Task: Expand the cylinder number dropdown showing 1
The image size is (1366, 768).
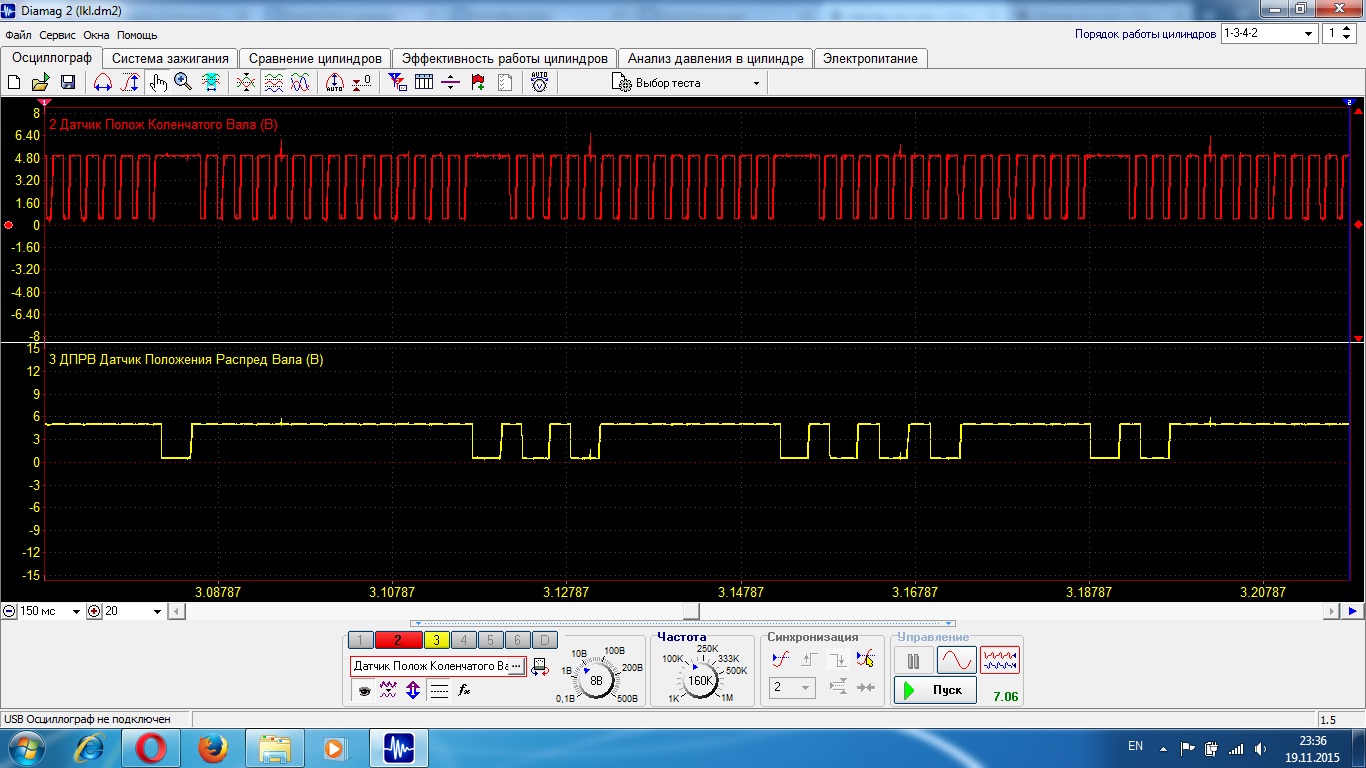Action: (x=1338, y=33)
